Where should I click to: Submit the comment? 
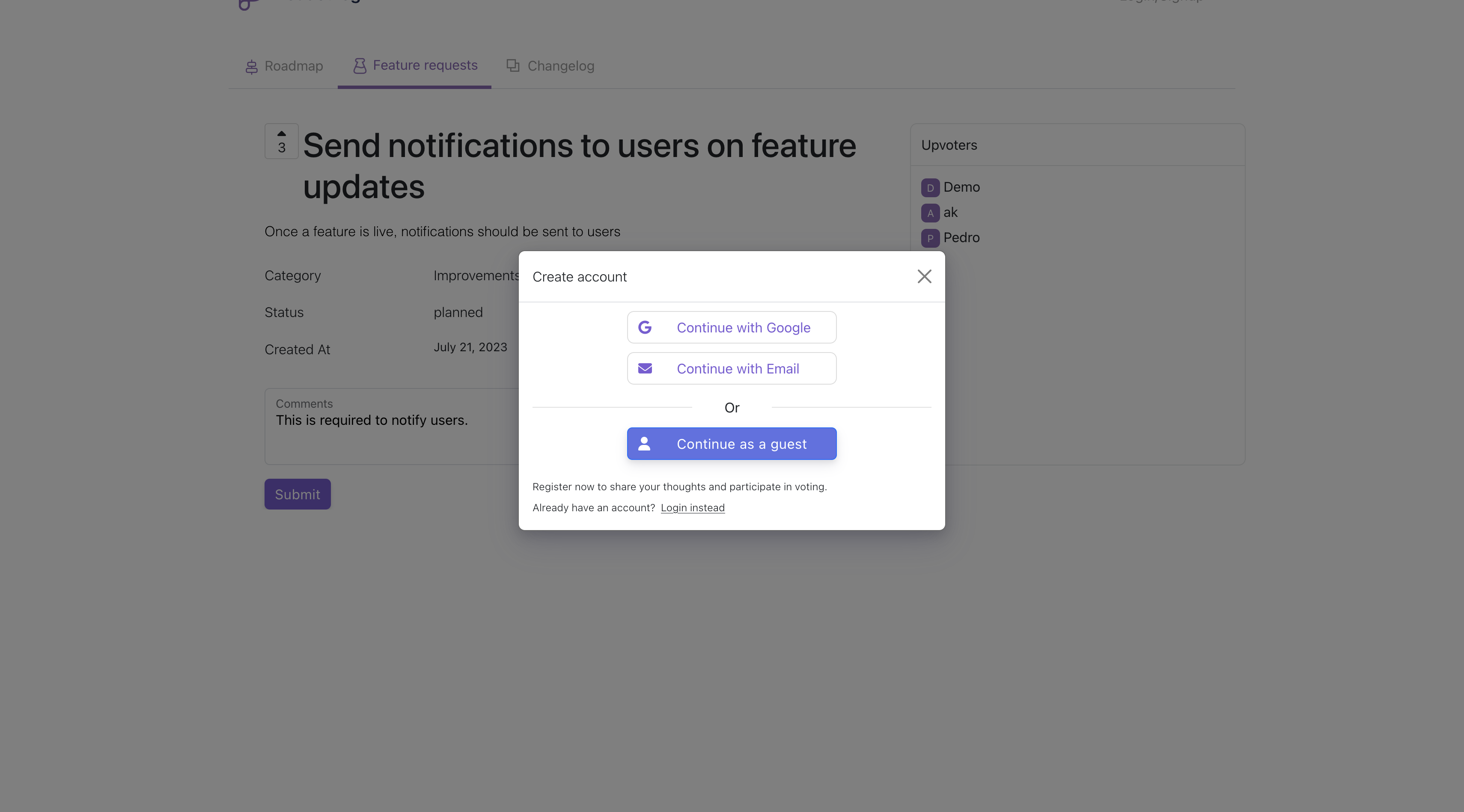pyautogui.click(x=297, y=495)
